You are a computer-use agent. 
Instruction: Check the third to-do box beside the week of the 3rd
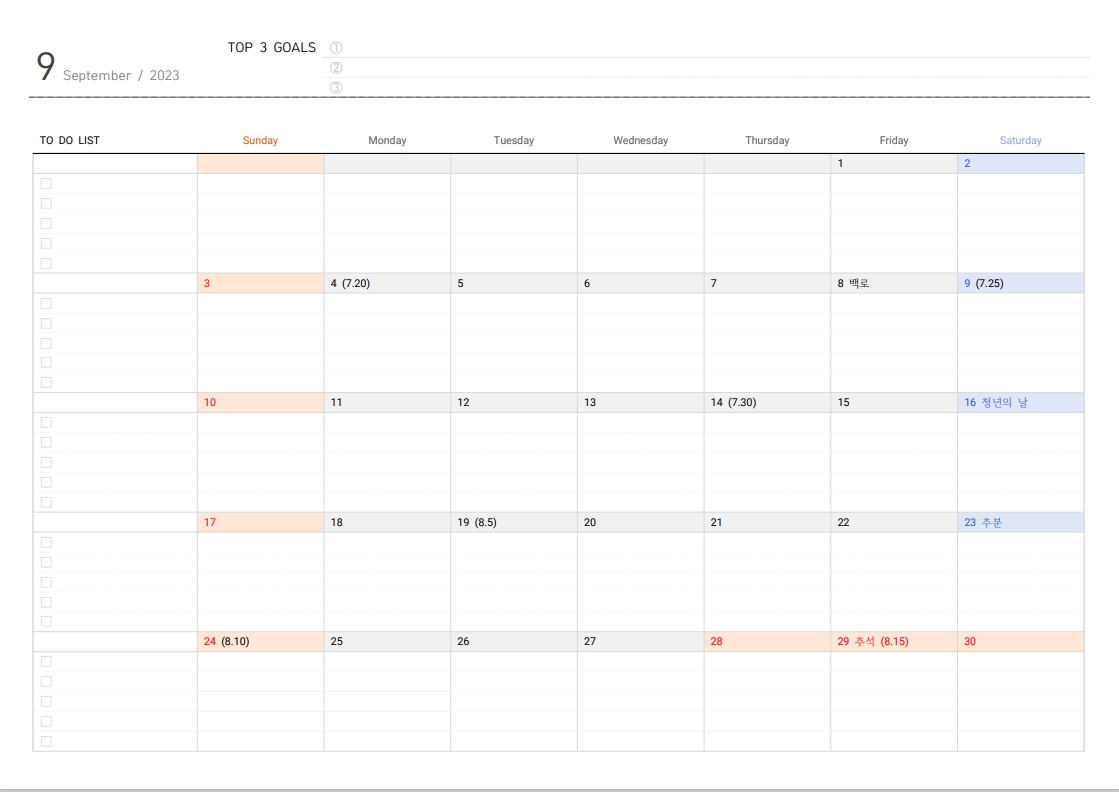click(x=46, y=343)
